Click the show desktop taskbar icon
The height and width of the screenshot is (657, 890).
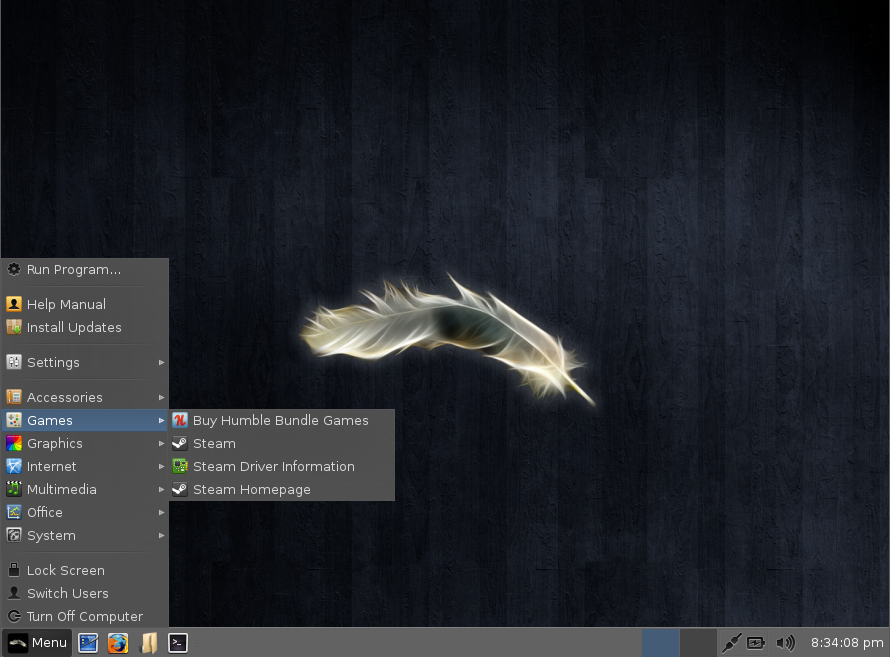pos(88,643)
